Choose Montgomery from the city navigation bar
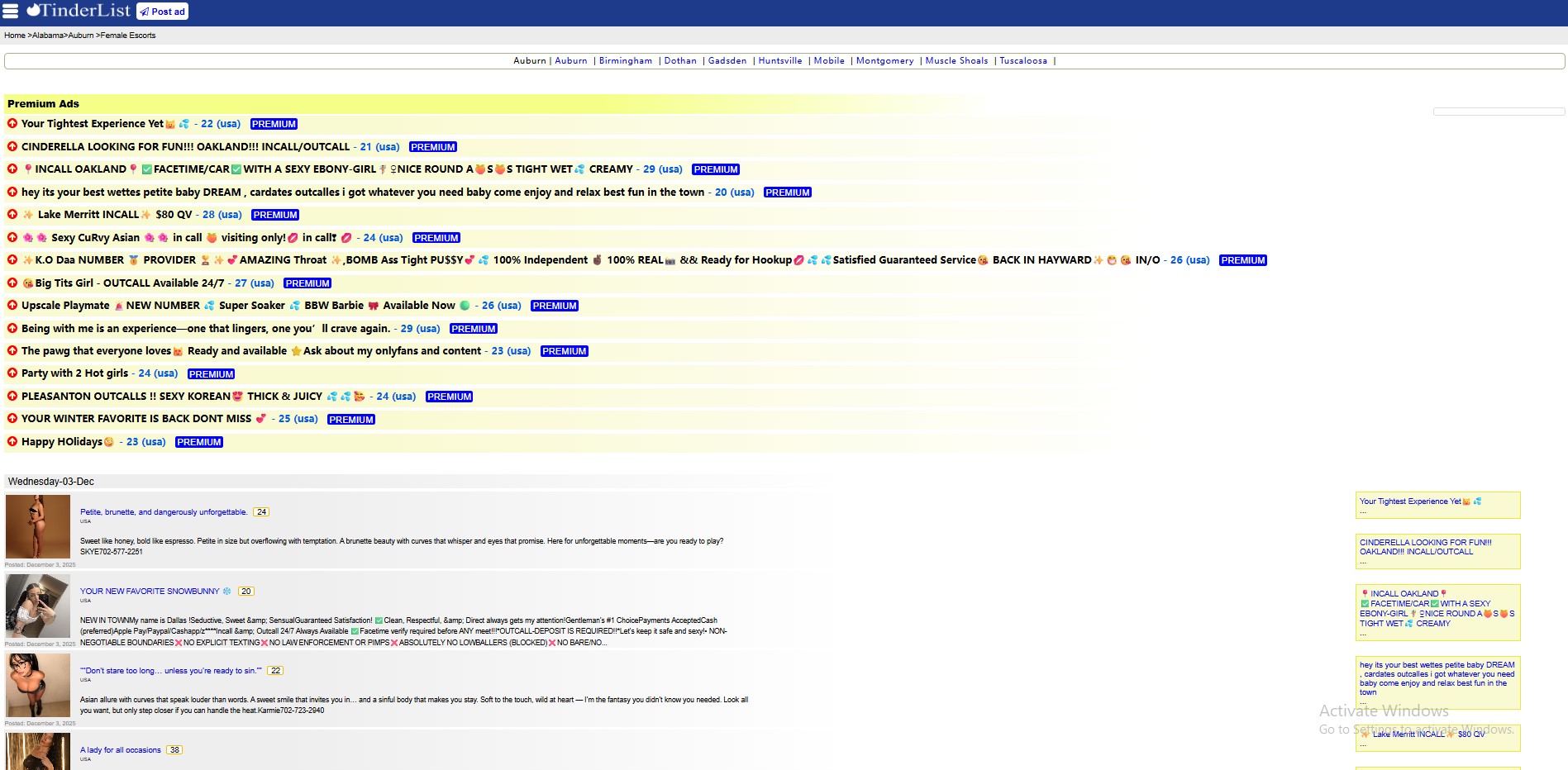 coord(884,61)
